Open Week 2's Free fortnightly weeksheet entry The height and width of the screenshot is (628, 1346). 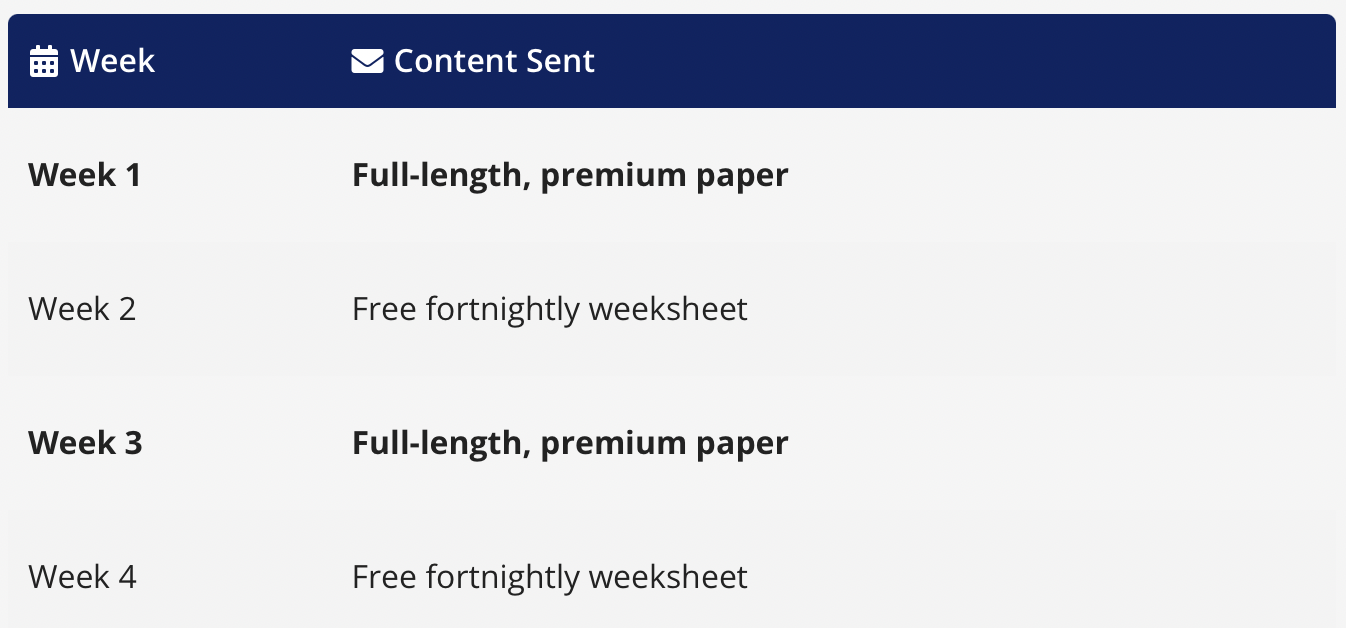coord(550,310)
